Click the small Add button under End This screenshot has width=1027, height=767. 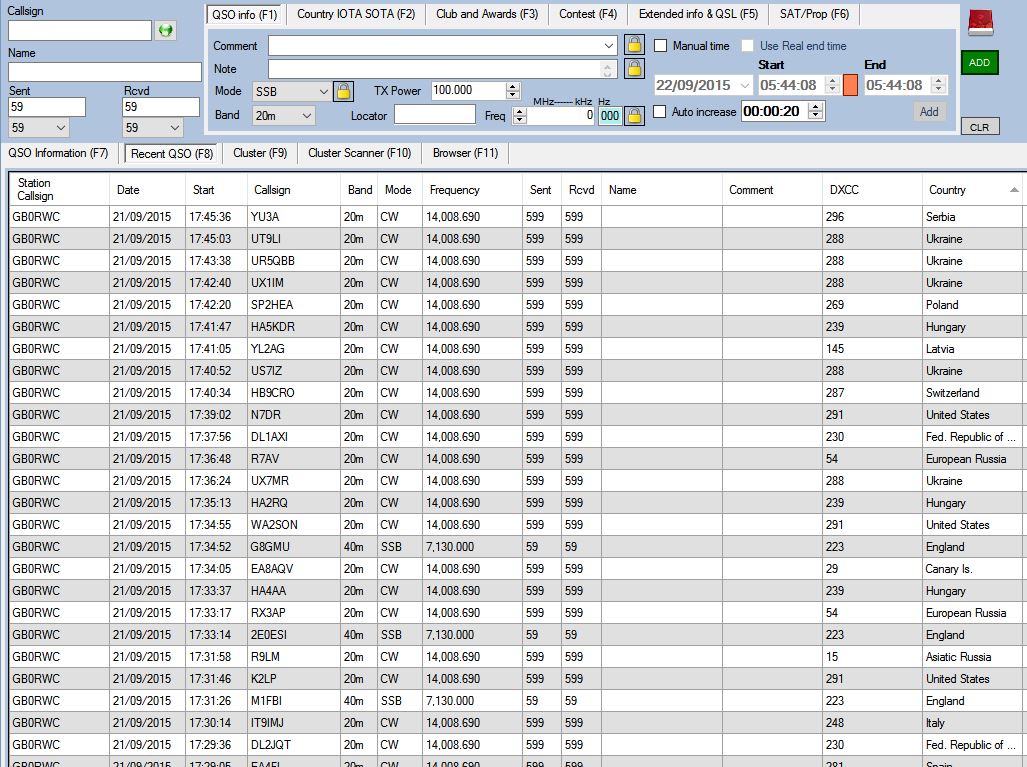929,112
